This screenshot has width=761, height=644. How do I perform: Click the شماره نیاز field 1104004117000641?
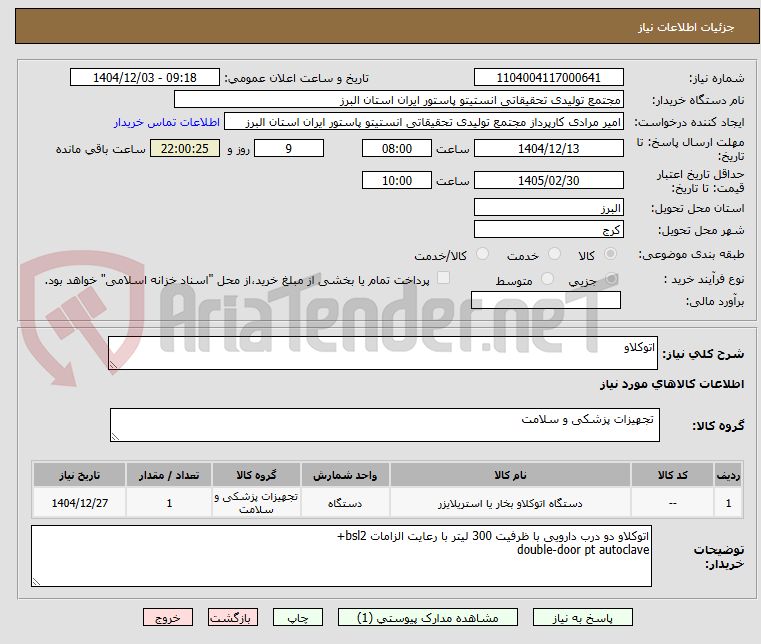pyautogui.click(x=548, y=78)
